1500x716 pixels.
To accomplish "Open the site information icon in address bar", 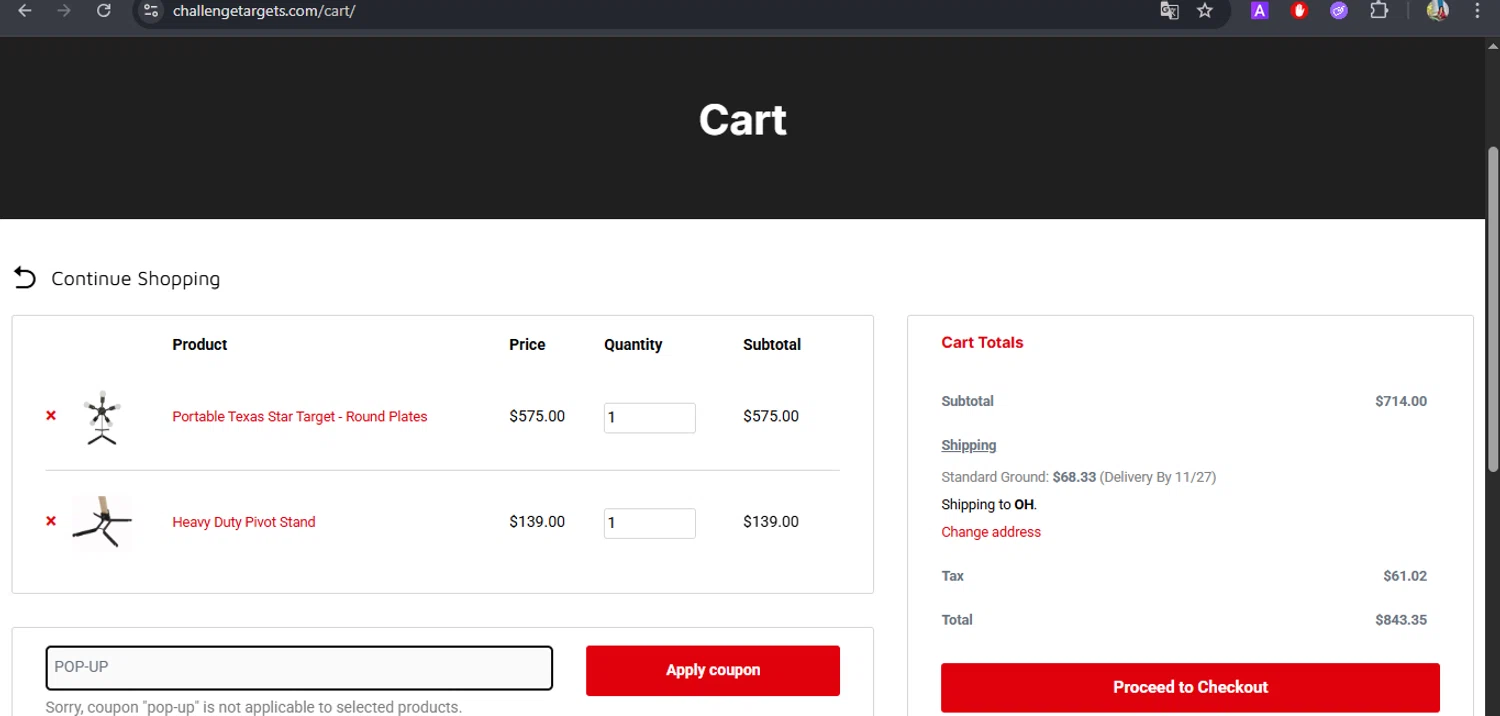I will tap(151, 11).
